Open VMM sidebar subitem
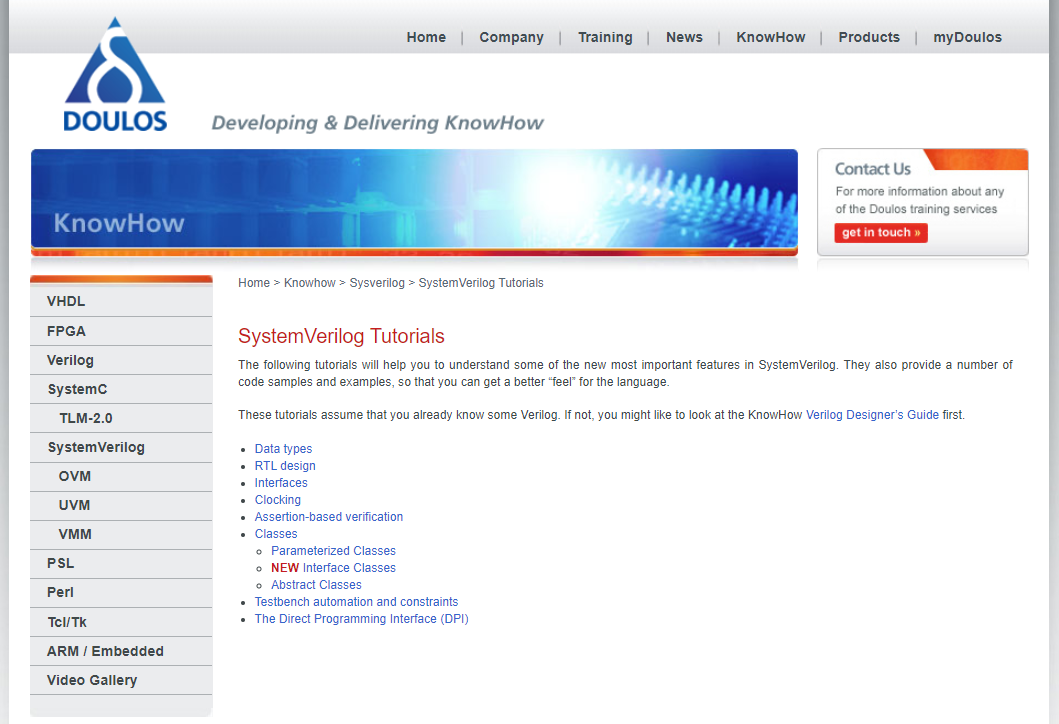The width and height of the screenshot is (1059, 724). point(121,534)
